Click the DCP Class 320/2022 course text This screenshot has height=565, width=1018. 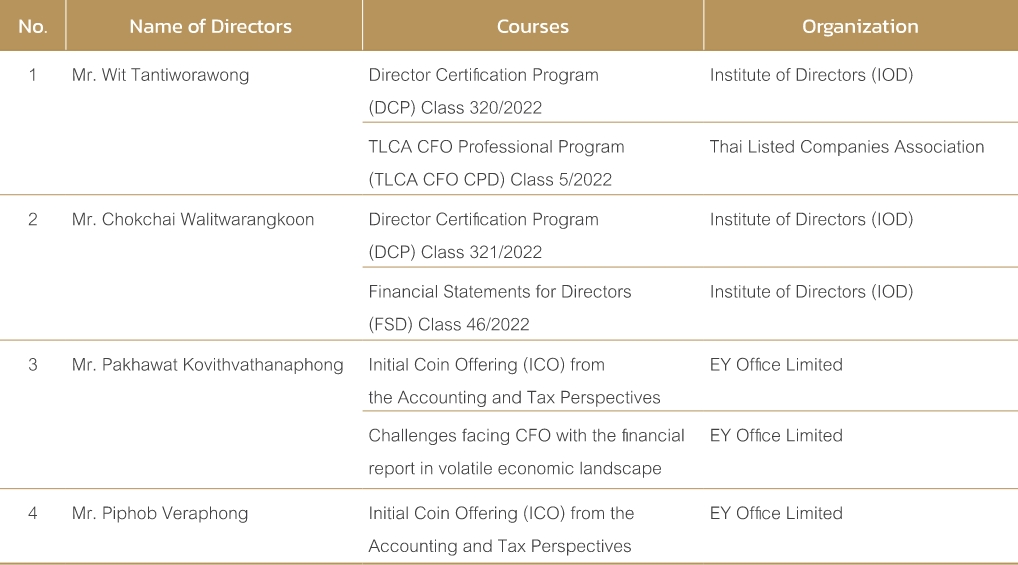(484, 91)
